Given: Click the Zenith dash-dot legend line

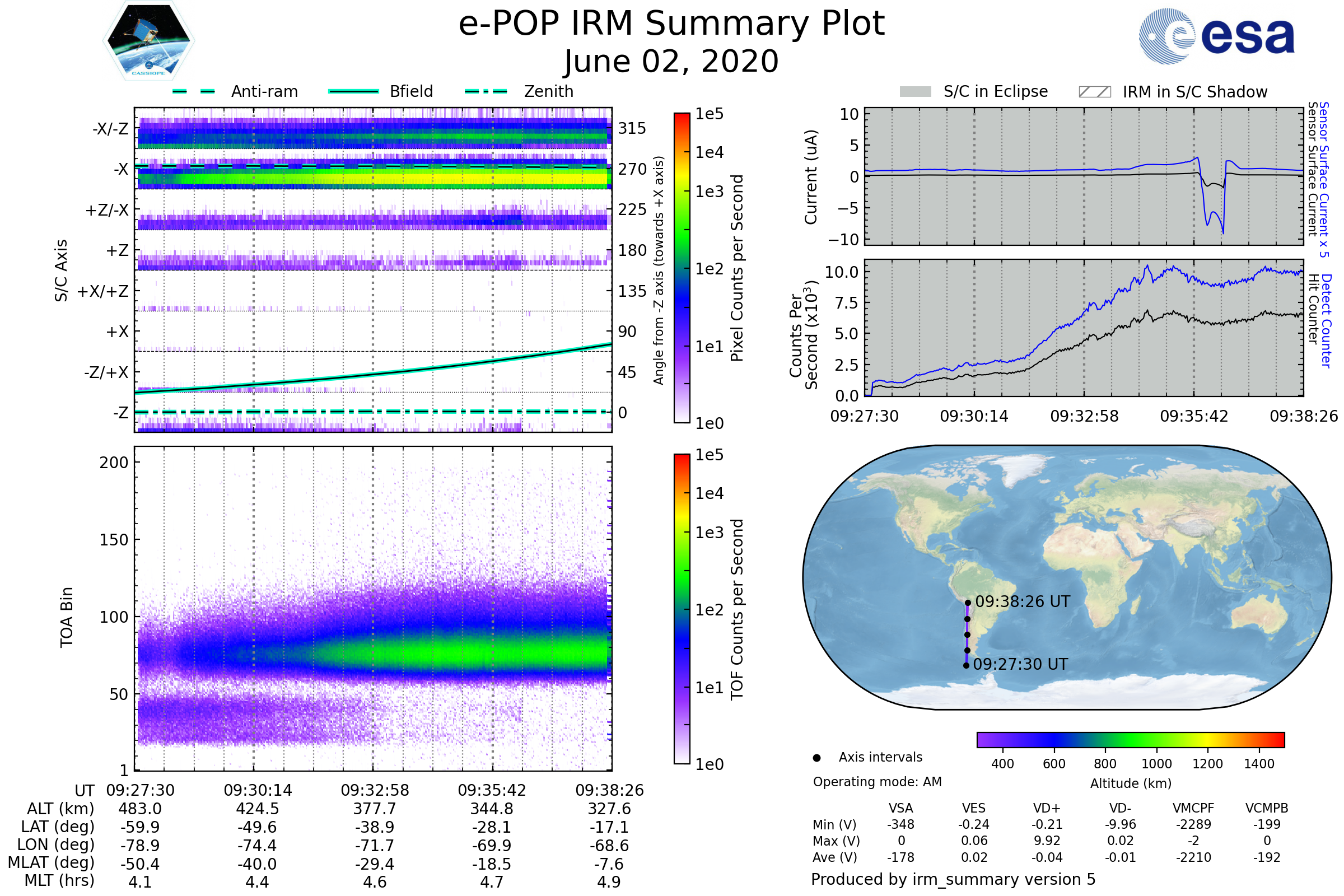Looking at the screenshot, I should (486, 91).
